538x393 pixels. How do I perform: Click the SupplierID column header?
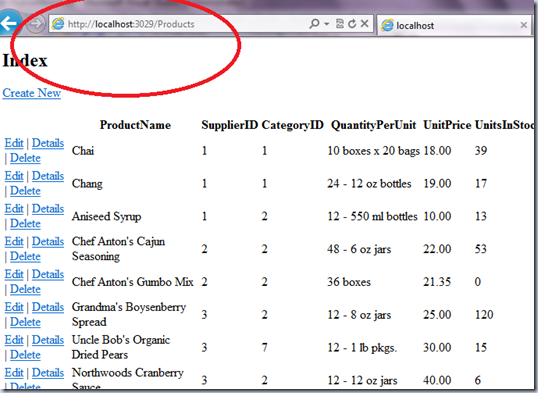[229, 125]
